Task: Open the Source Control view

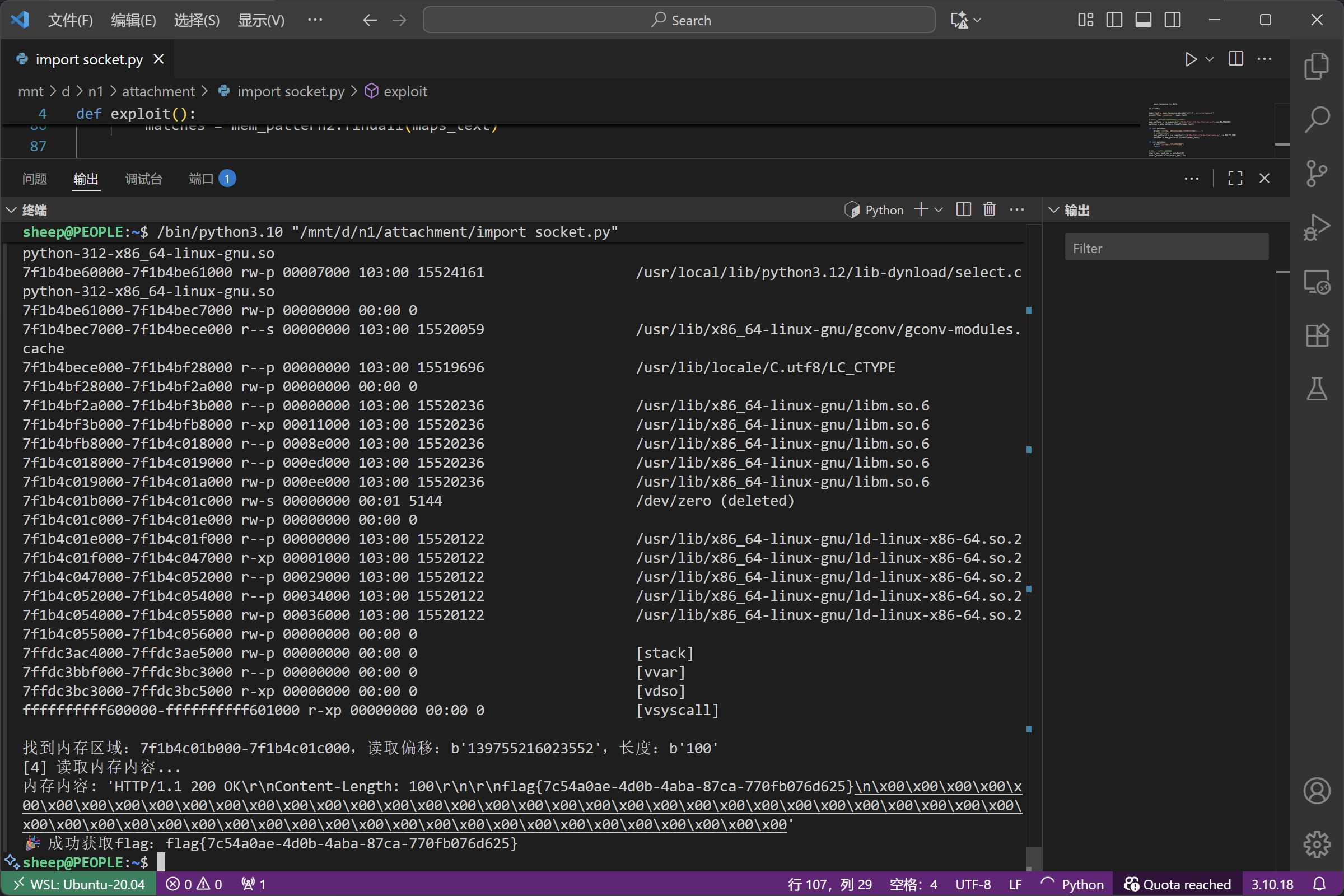Action: tap(1317, 173)
